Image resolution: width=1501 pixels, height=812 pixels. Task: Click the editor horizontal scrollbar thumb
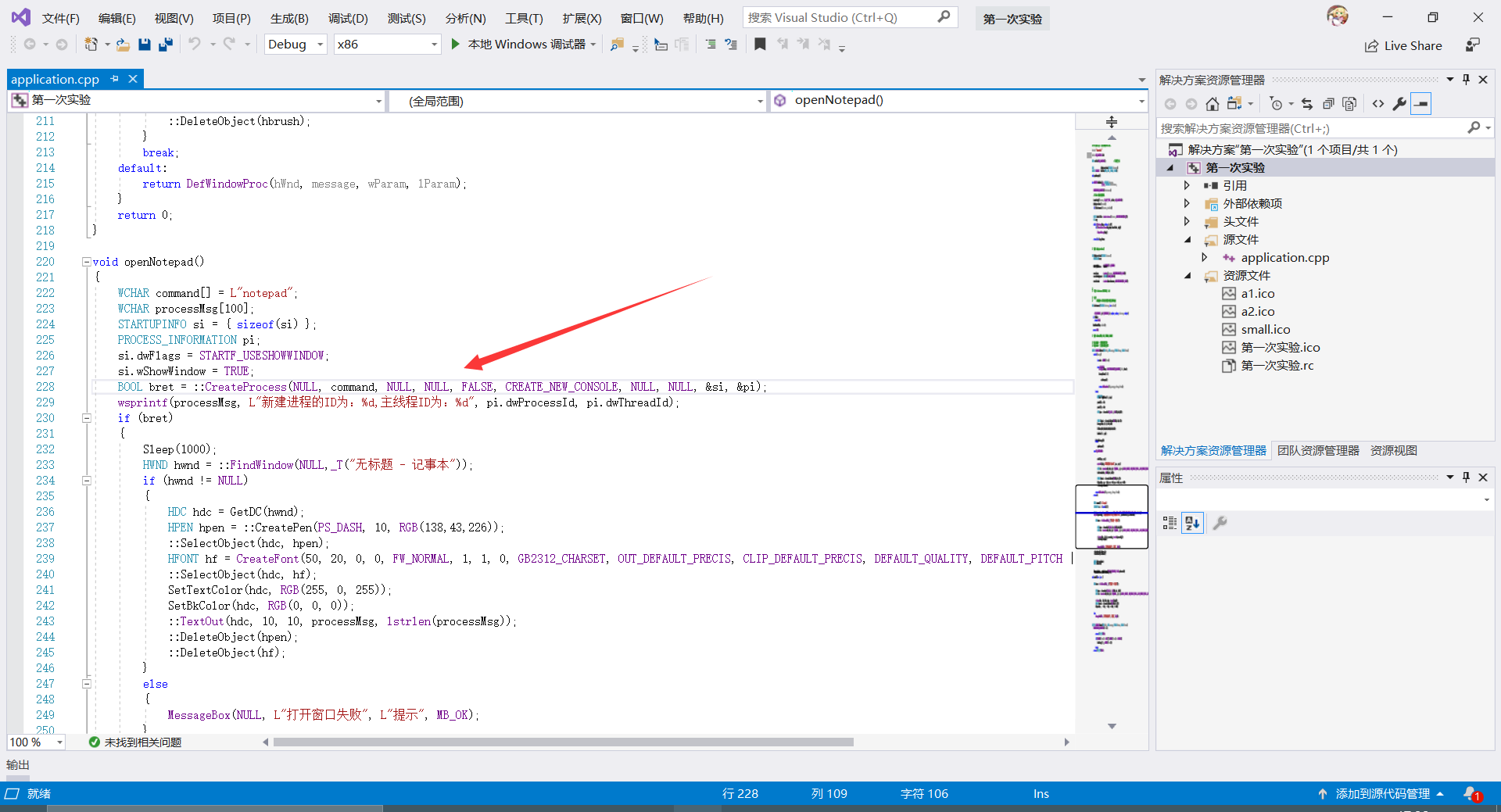[563, 742]
